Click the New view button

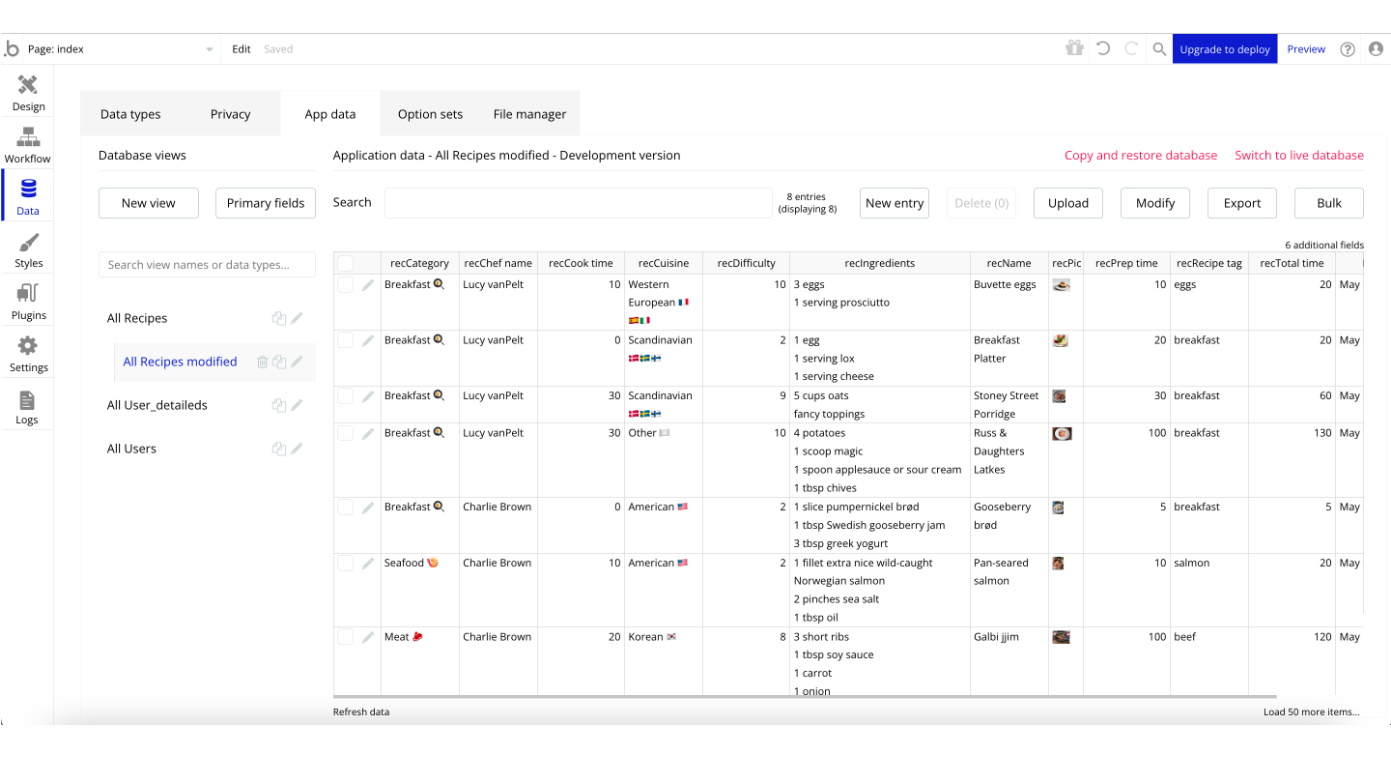click(x=148, y=203)
